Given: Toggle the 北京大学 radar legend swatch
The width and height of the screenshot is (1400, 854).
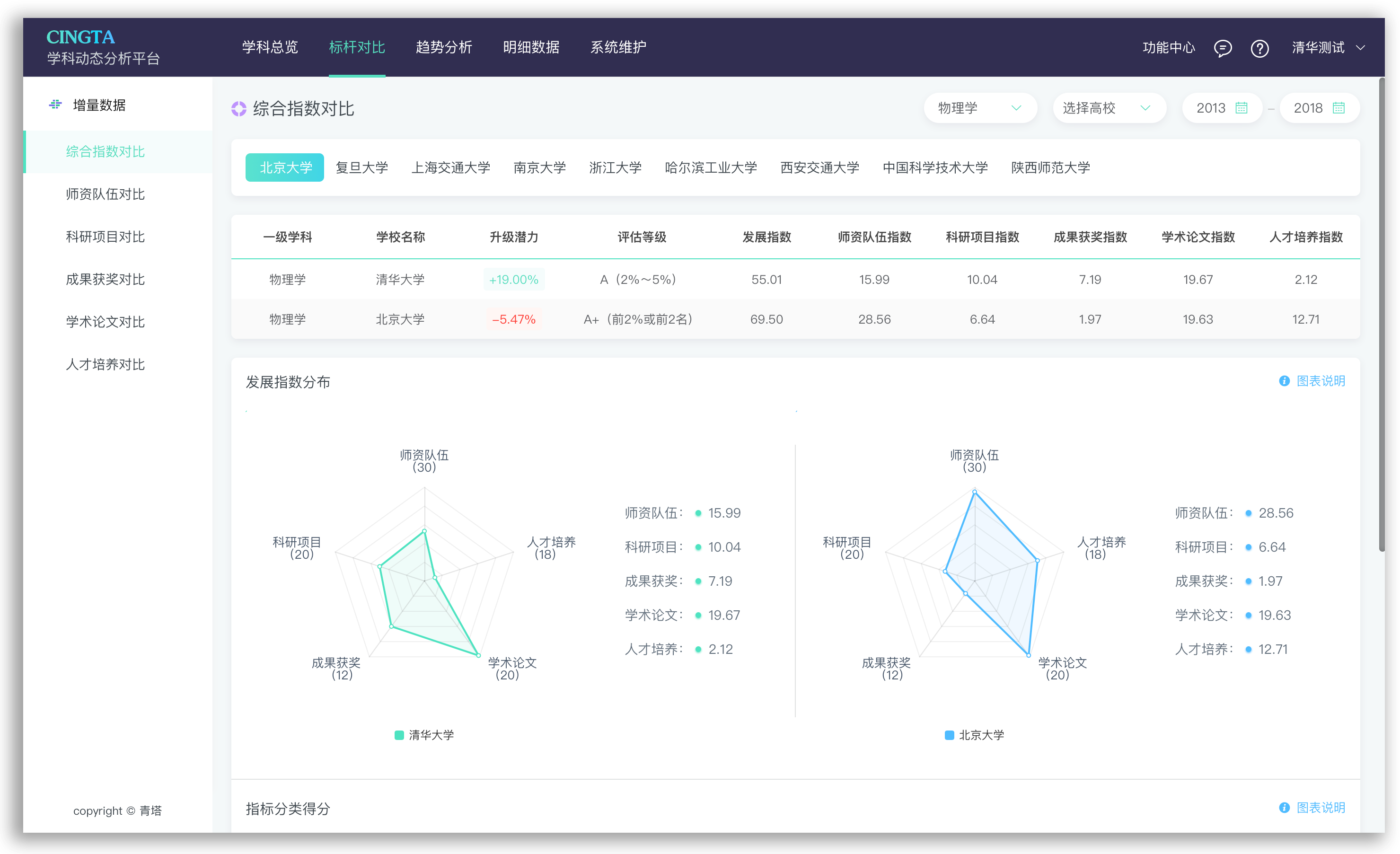Looking at the screenshot, I should [949, 735].
